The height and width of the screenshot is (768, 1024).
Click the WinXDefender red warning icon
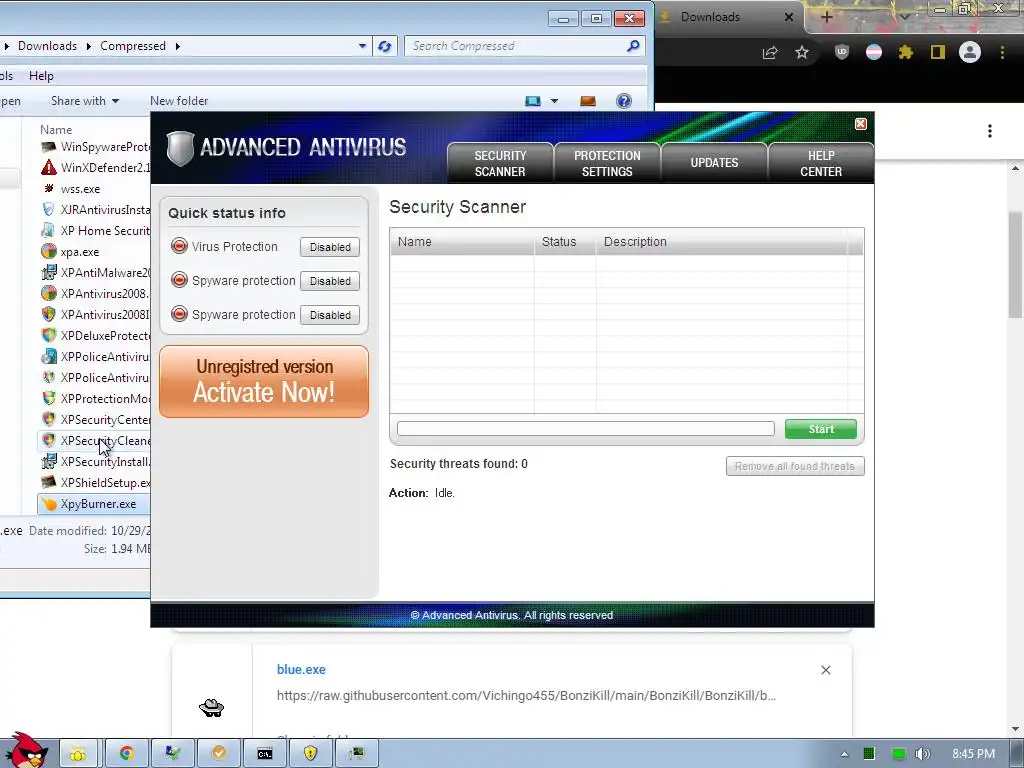49,168
